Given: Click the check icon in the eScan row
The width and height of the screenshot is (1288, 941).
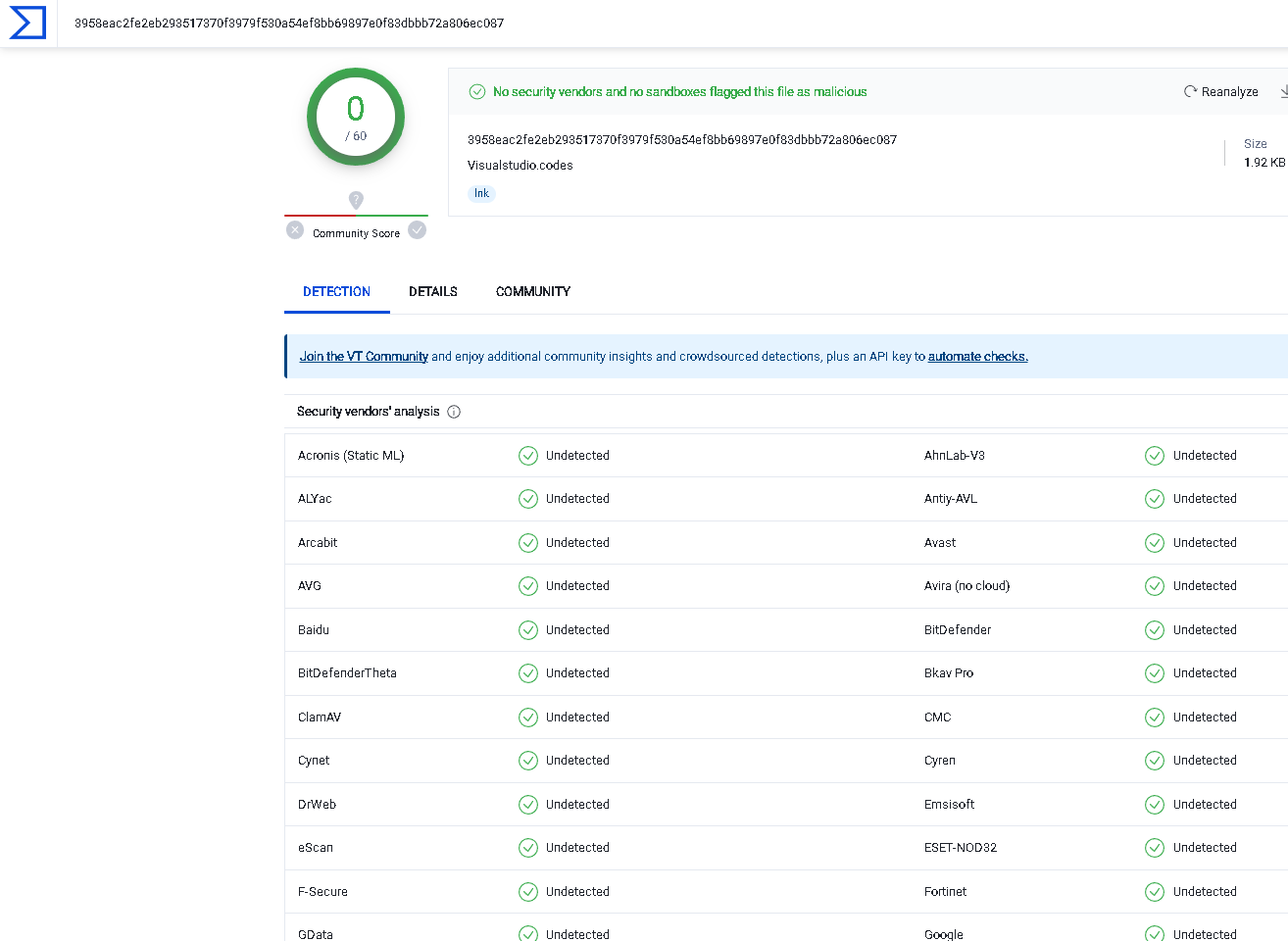Looking at the screenshot, I should tap(528, 848).
